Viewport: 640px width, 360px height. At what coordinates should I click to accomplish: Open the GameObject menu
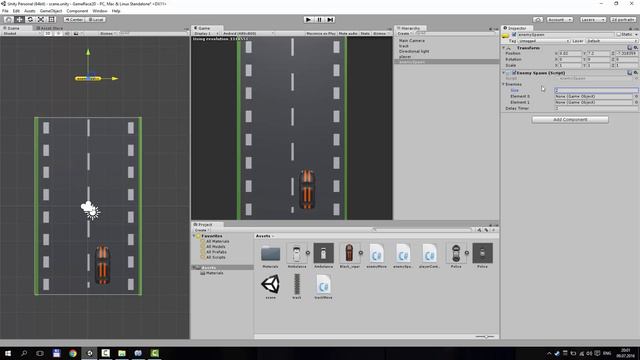coord(51,11)
